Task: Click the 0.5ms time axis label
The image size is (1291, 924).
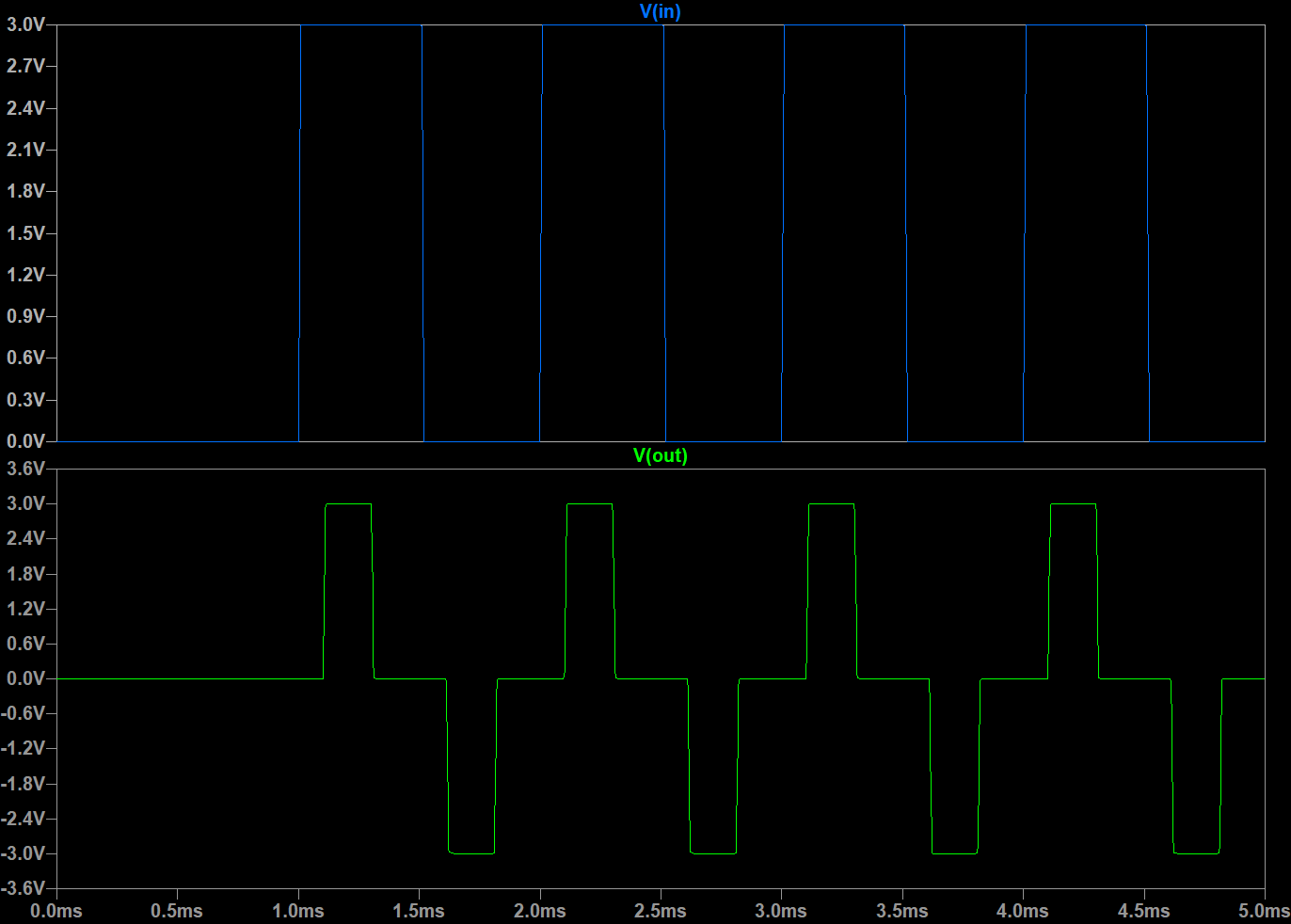Action: (177, 911)
